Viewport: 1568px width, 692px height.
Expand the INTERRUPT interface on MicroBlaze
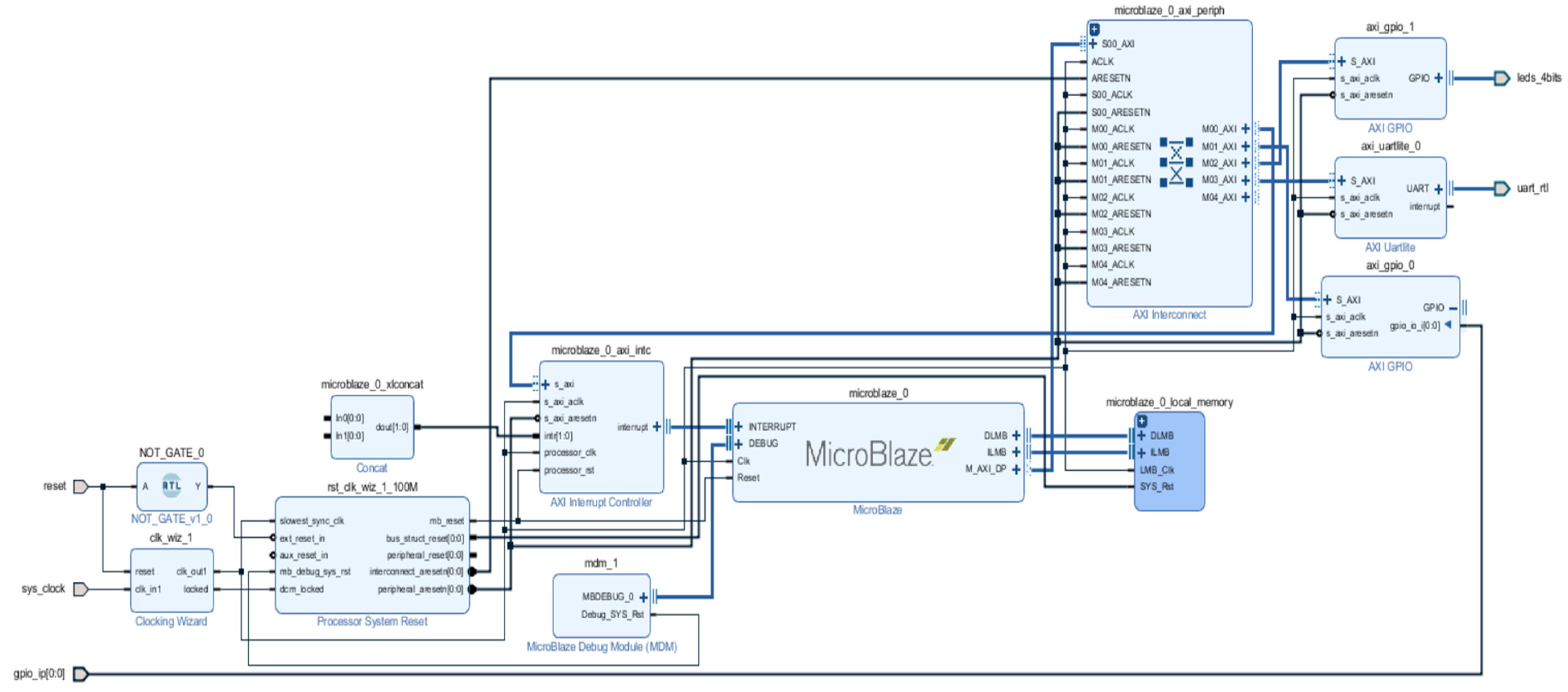pyautogui.click(x=738, y=426)
